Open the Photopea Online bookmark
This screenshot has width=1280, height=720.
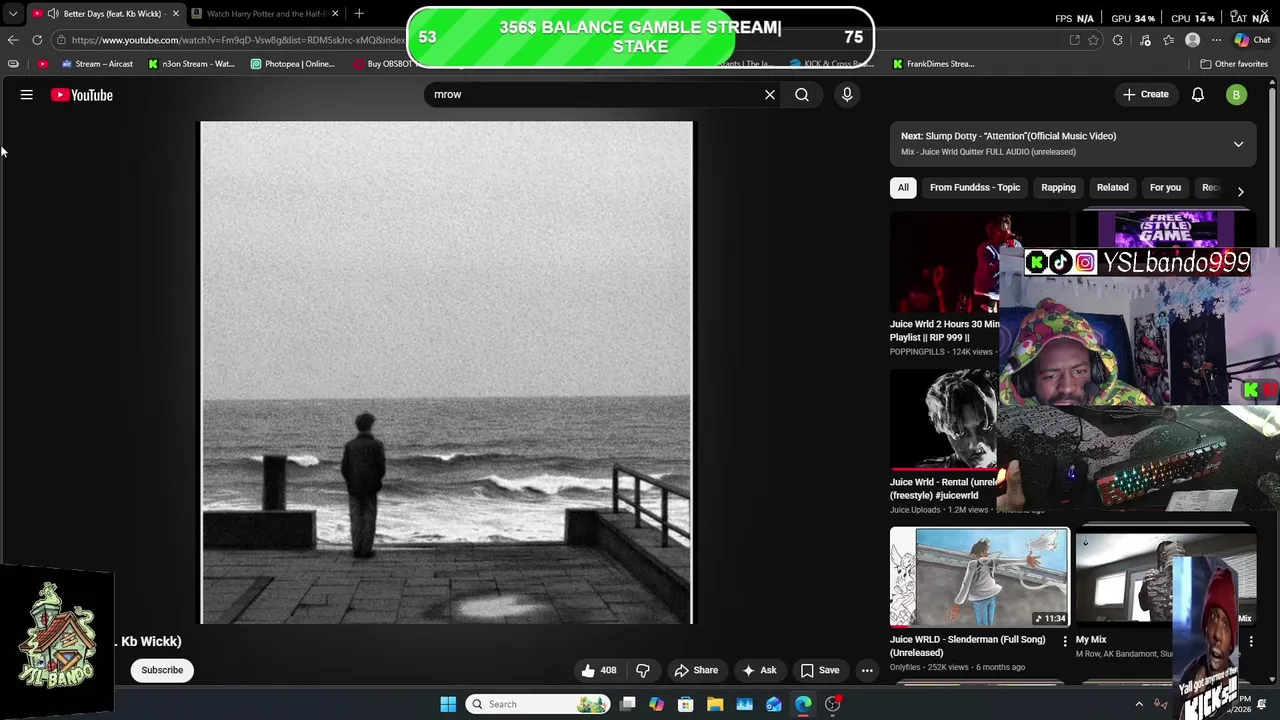(x=293, y=64)
